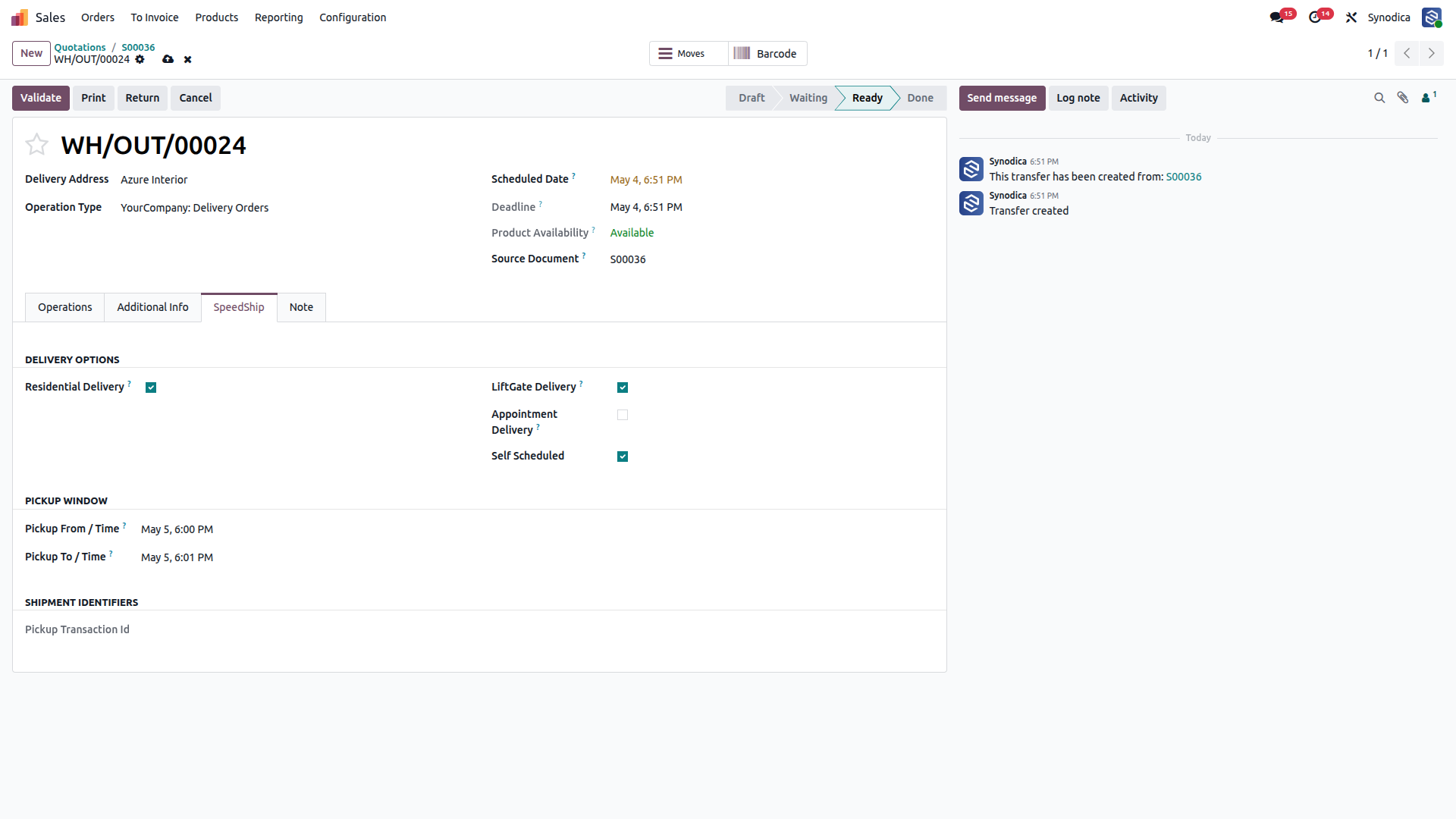Set status to Done
1456x819 pixels.
click(921, 98)
